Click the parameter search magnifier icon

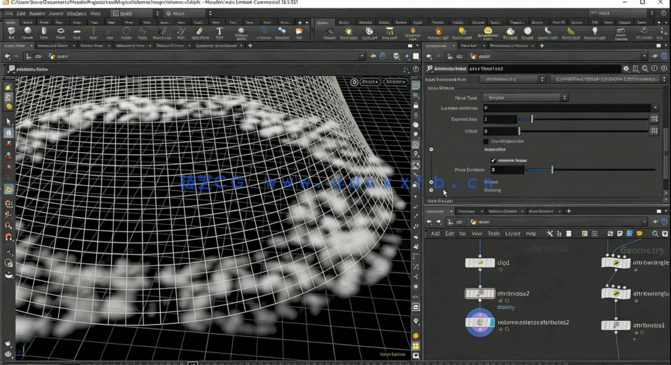(645, 68)
